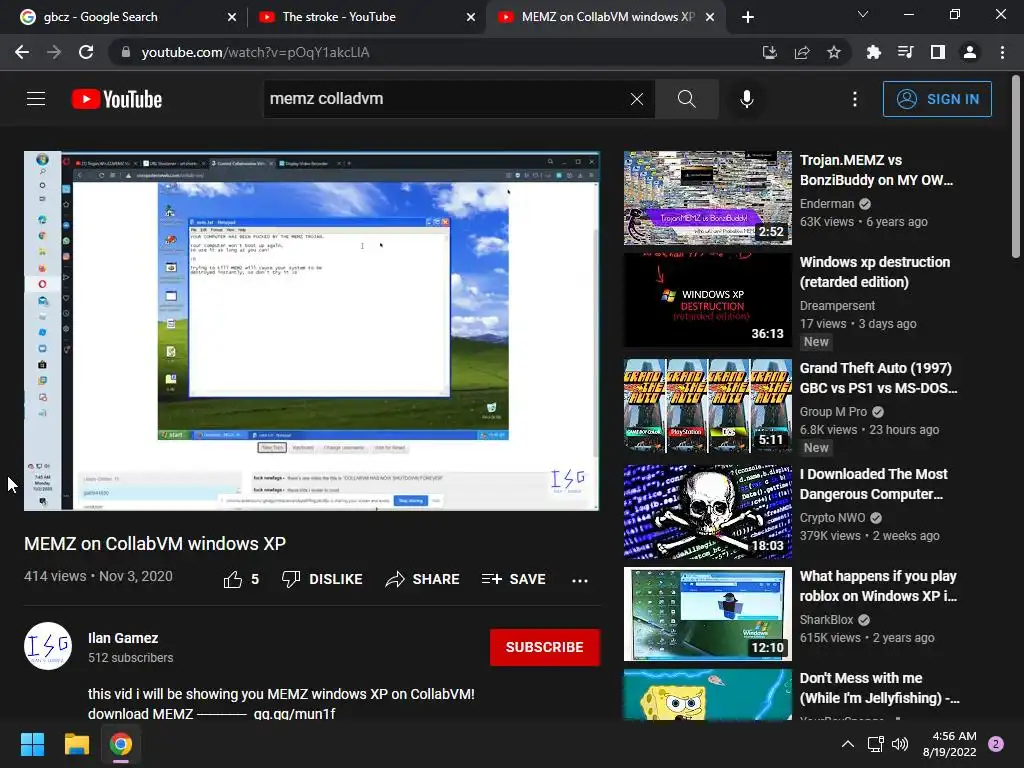
Task: Open Chrome profile icon
Action: click(970, 52)
